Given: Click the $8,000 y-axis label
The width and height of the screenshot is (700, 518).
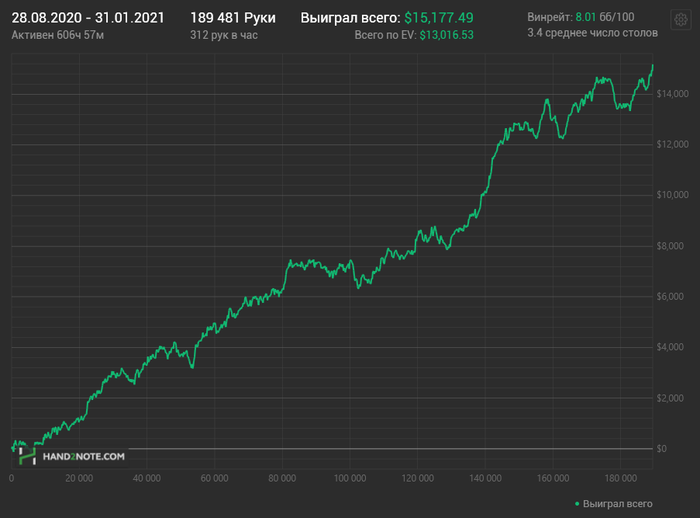Looking at the screenshot, I should pos(670,246).
